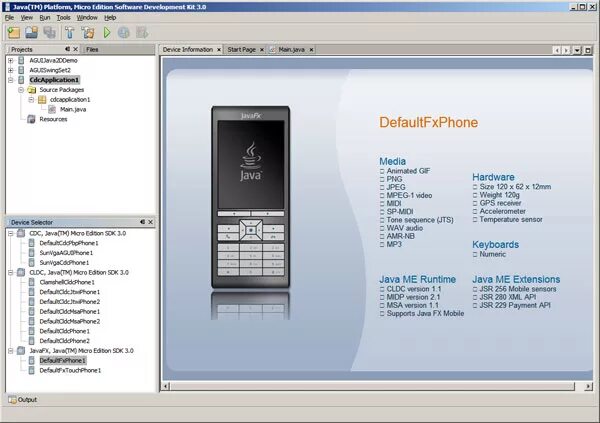Screen dimensions: 600x423
Task: Open the File menu
Action: click(x=9, y=18)
